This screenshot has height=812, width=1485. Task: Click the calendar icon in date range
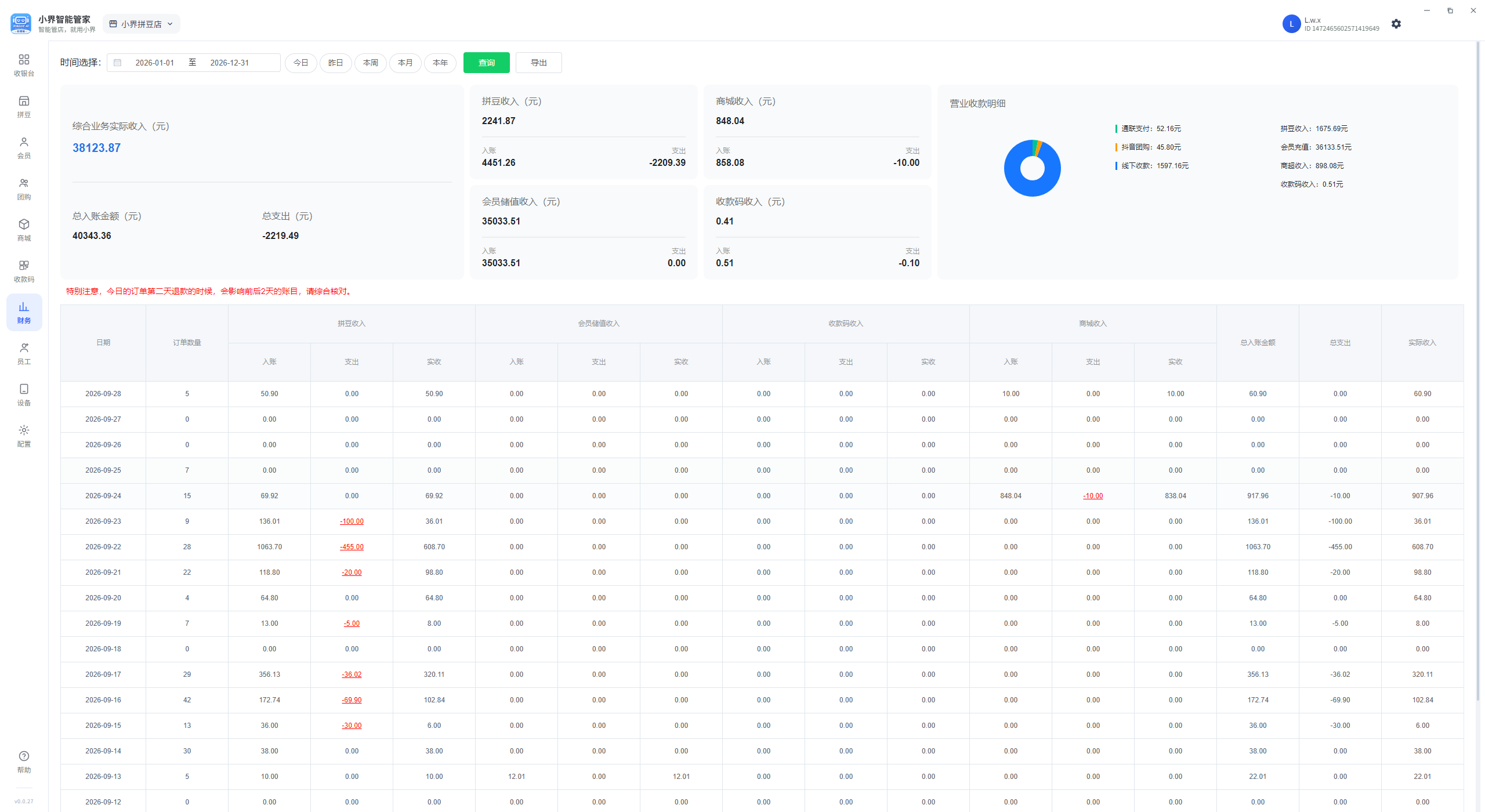pos(118,63)
